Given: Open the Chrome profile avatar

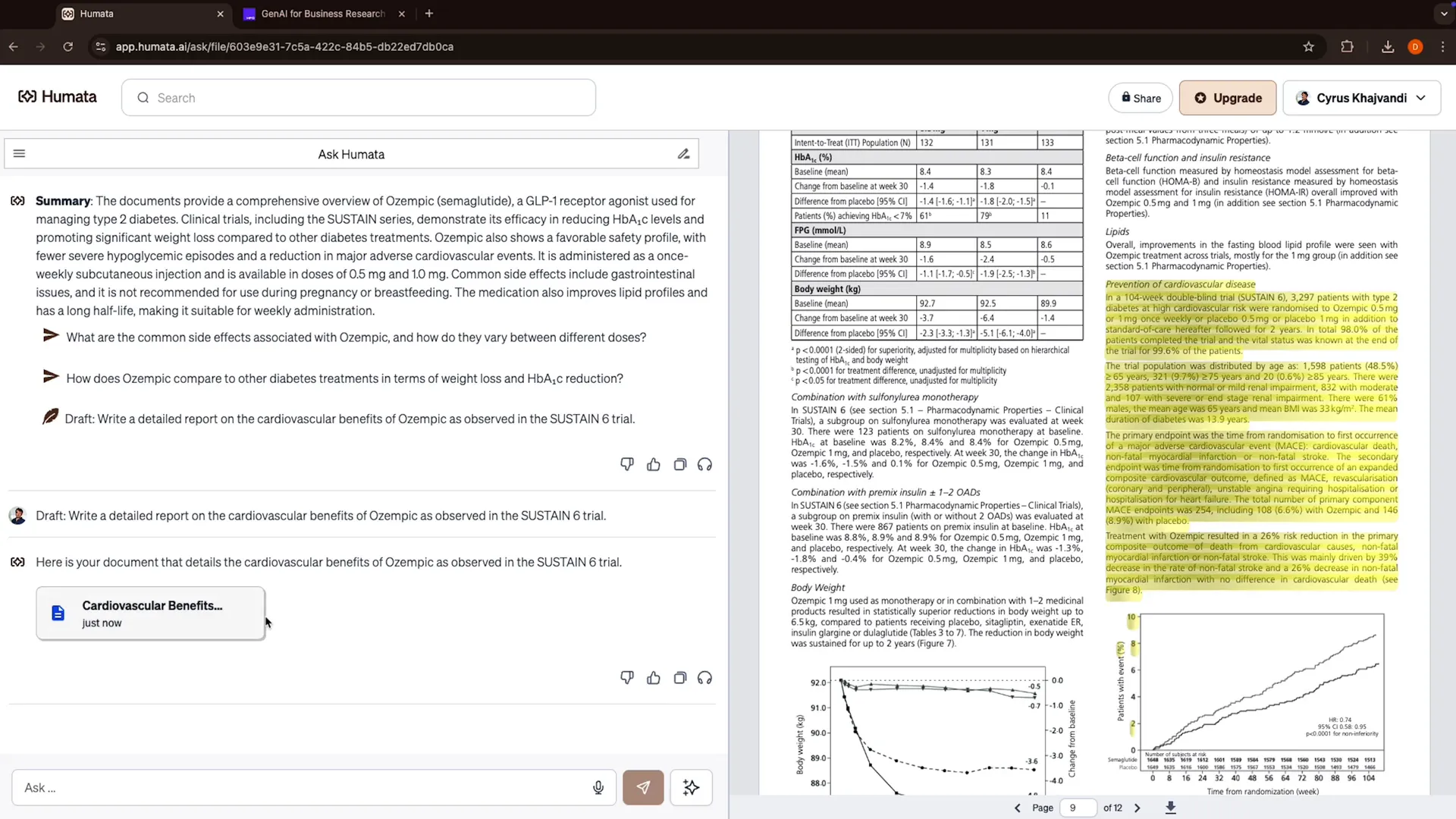Looking at the screenshot, I should pyautogui.click(x=1415, y=46).
